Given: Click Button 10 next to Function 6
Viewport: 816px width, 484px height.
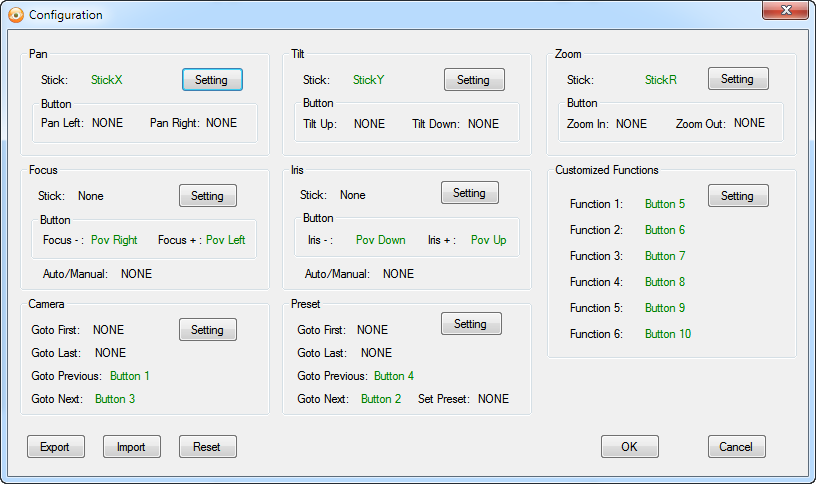Looking at the screenshot, I should click(x=668, y=334).
